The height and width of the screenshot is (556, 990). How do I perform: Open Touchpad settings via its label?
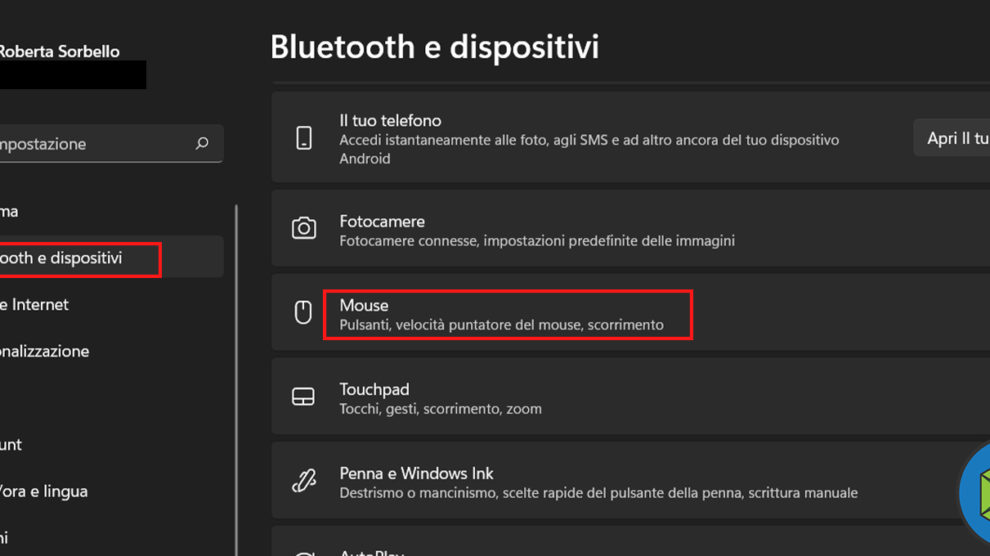(x=374, y=389)
